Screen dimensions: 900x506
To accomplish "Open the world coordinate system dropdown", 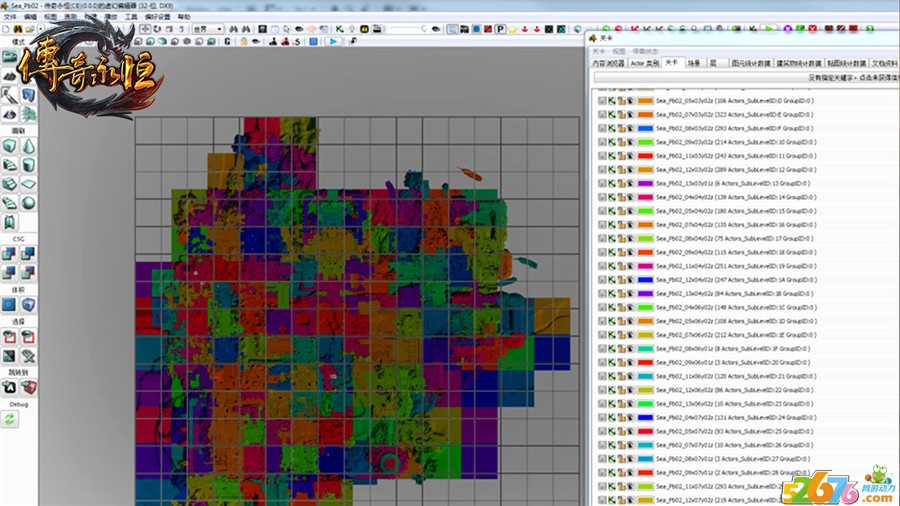I will (208, 29).
